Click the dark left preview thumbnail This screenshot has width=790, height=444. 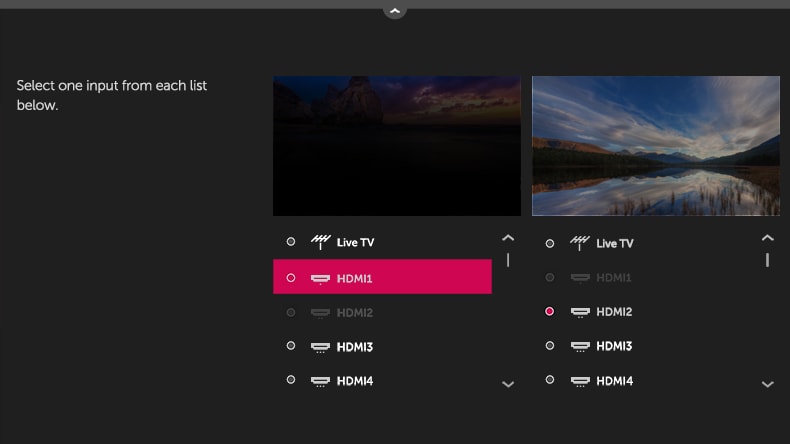coord(397,146)
